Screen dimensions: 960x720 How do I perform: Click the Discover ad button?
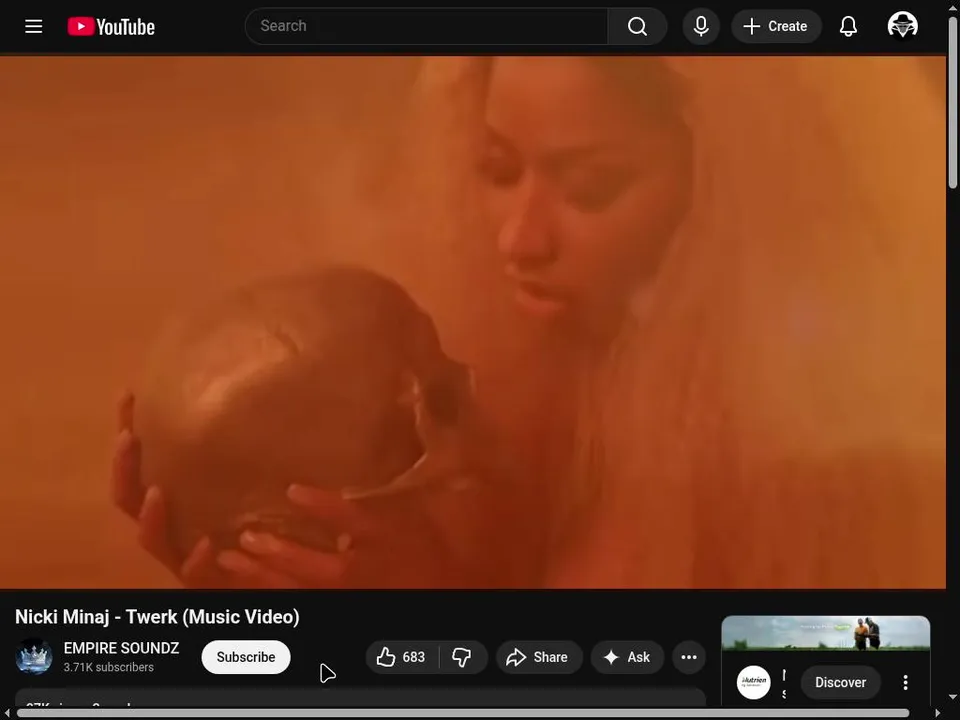point(840,682)
